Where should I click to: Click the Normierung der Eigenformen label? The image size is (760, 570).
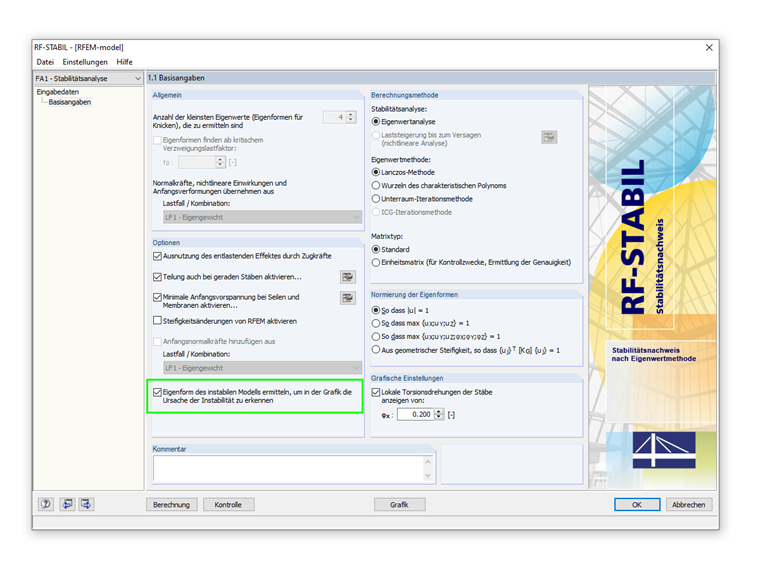414,294
